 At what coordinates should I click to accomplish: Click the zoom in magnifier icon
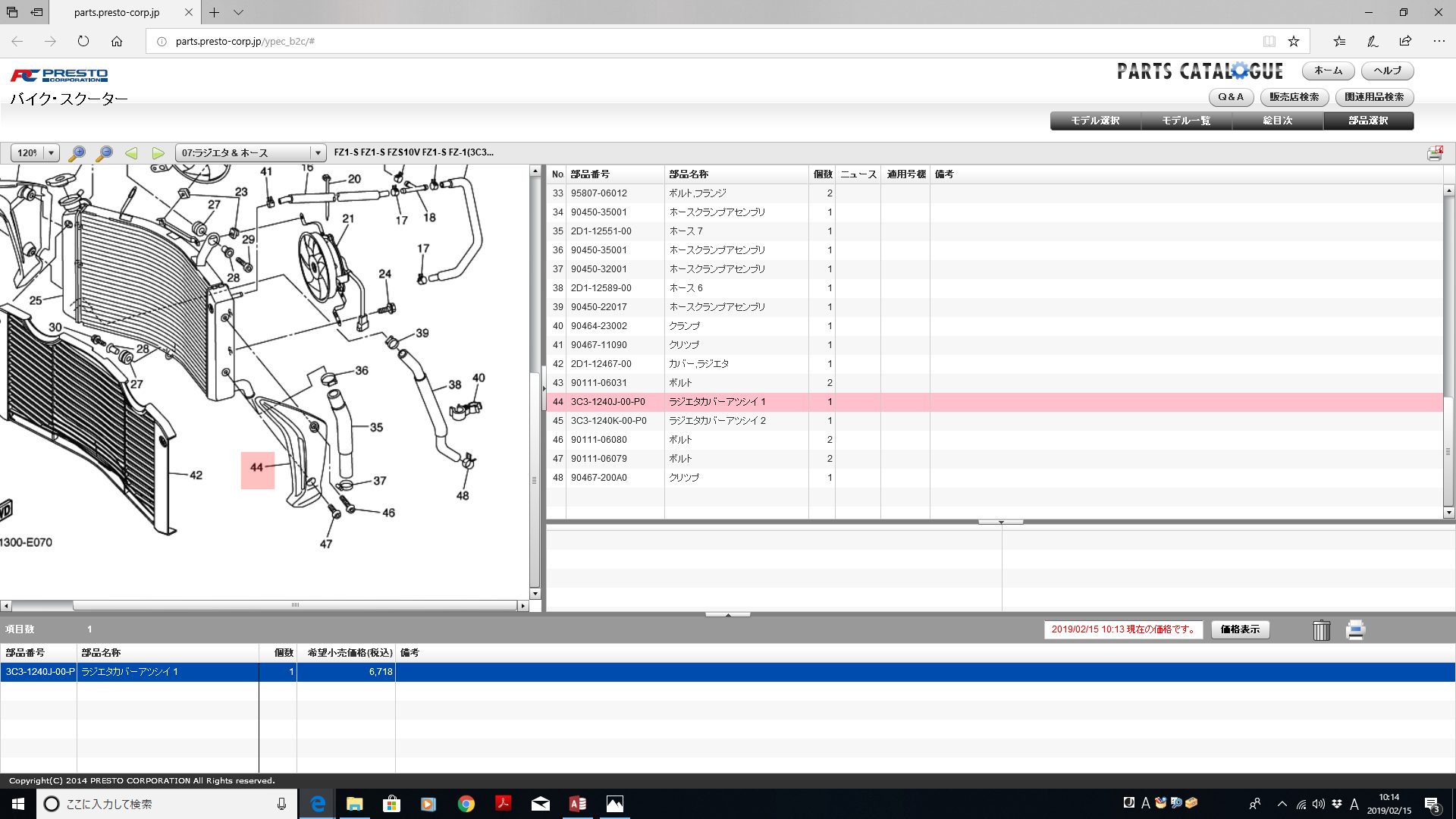[x=77, y=153]
